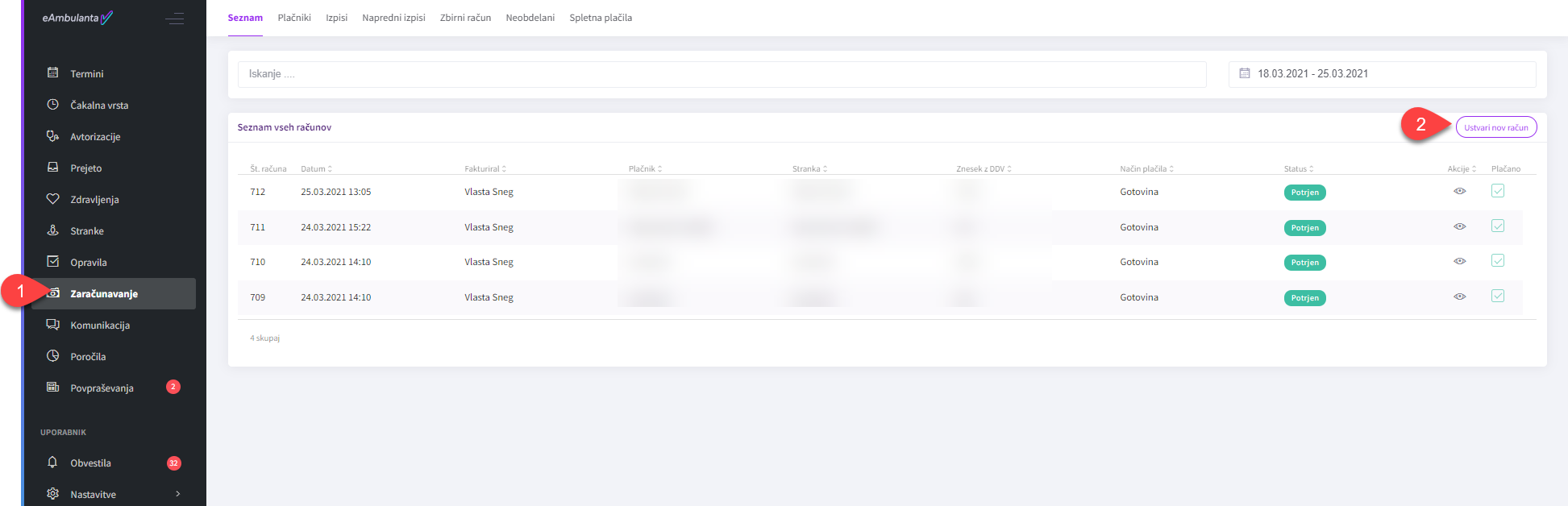Sort invoices by the Datum column
Image resolution: width=1568 pixels, height=506 pixels.
tap(316, 169)
